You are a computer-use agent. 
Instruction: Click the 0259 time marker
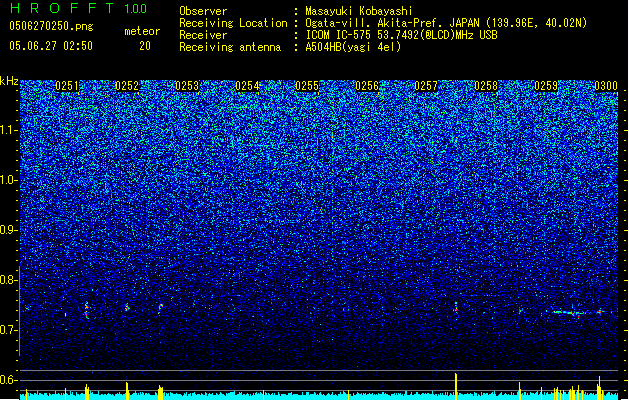(546, 86)
